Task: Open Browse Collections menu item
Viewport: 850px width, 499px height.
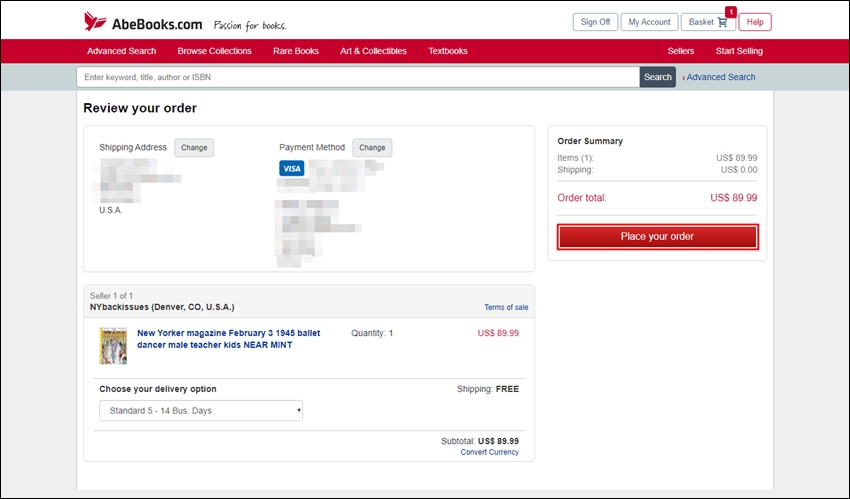Action: [214, 51]
